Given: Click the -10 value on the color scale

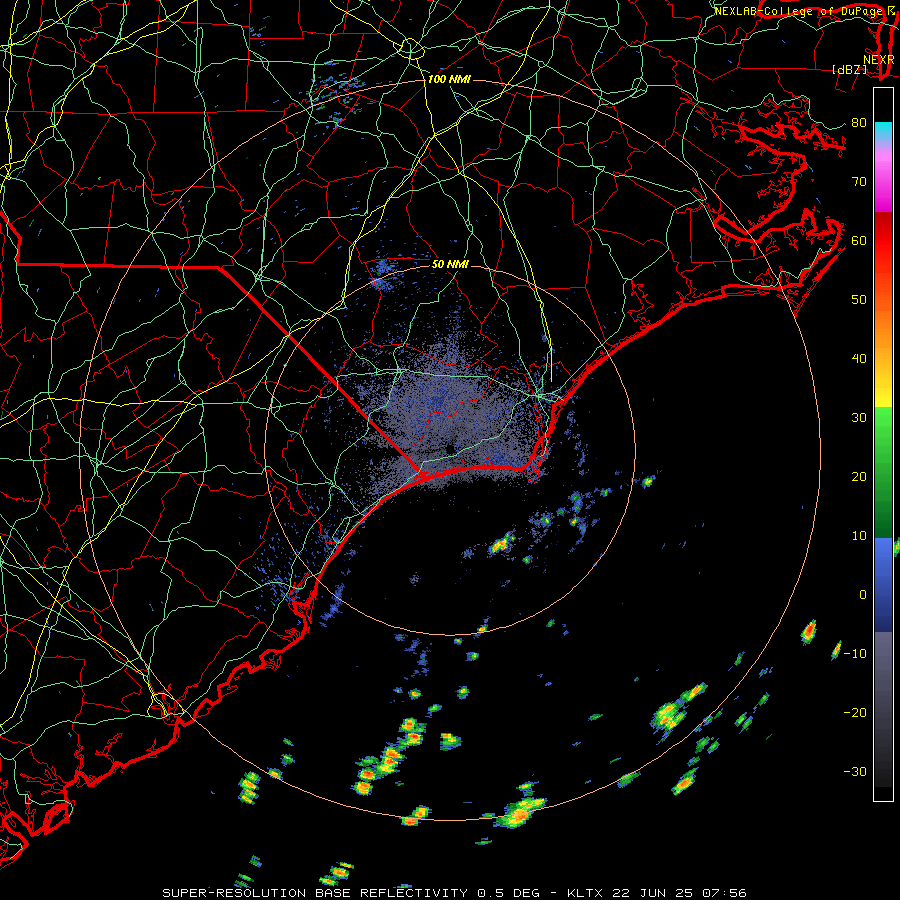Looking at the screenshot, I should click(x=855, y=654).
